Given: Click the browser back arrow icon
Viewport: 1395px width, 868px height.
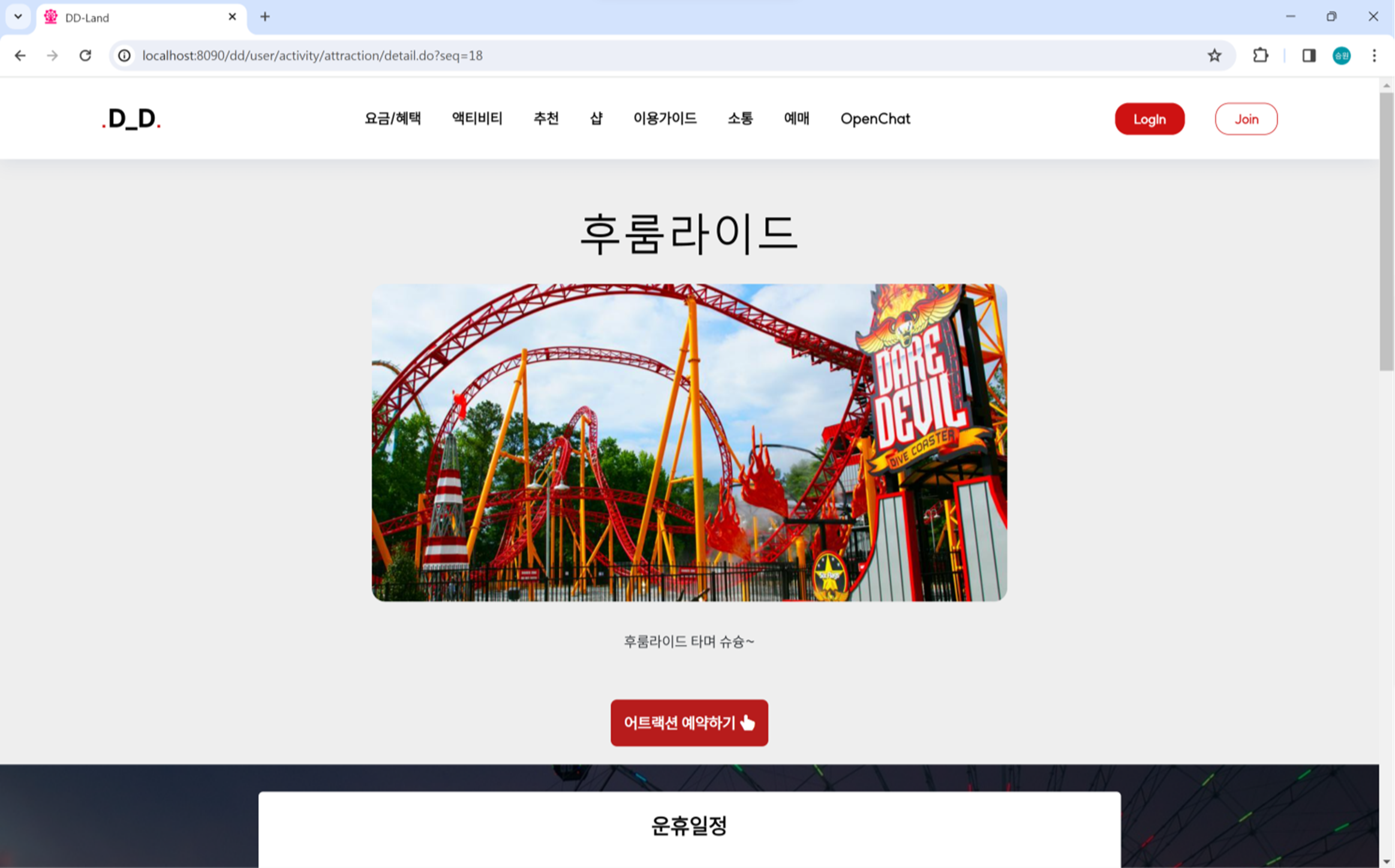Looking at the screenshot, I should point(20,56).
